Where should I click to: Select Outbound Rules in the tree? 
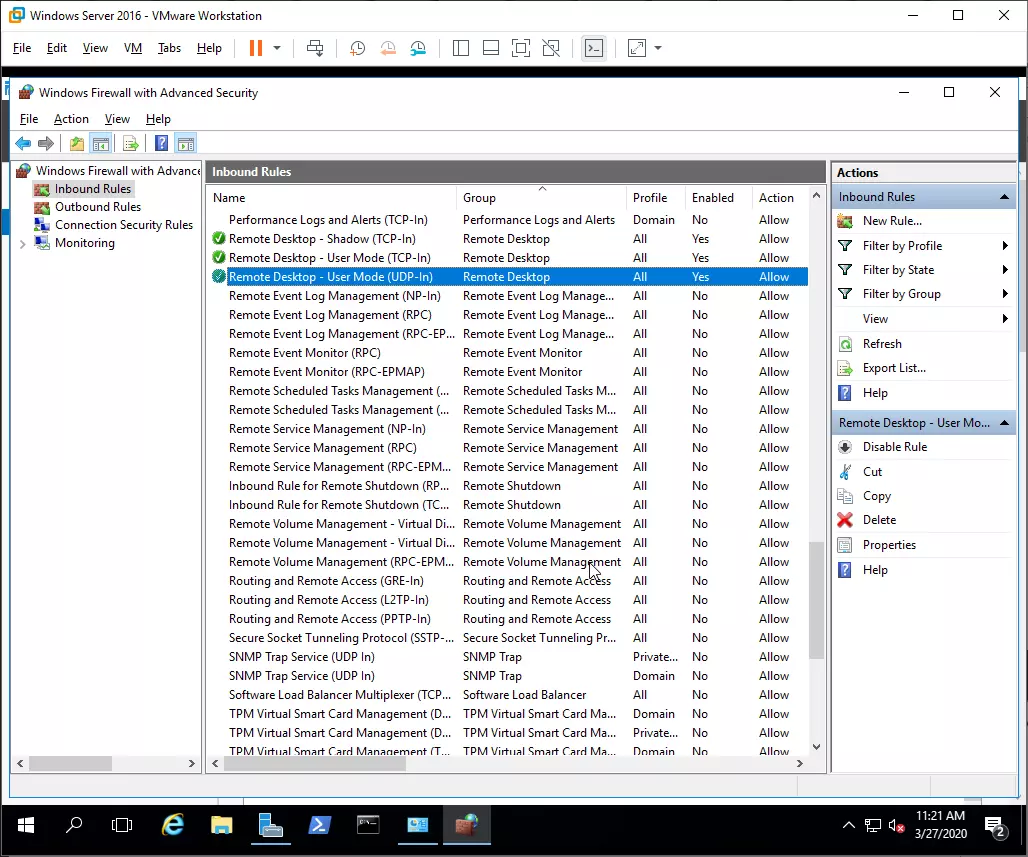[x=98, y=207]
